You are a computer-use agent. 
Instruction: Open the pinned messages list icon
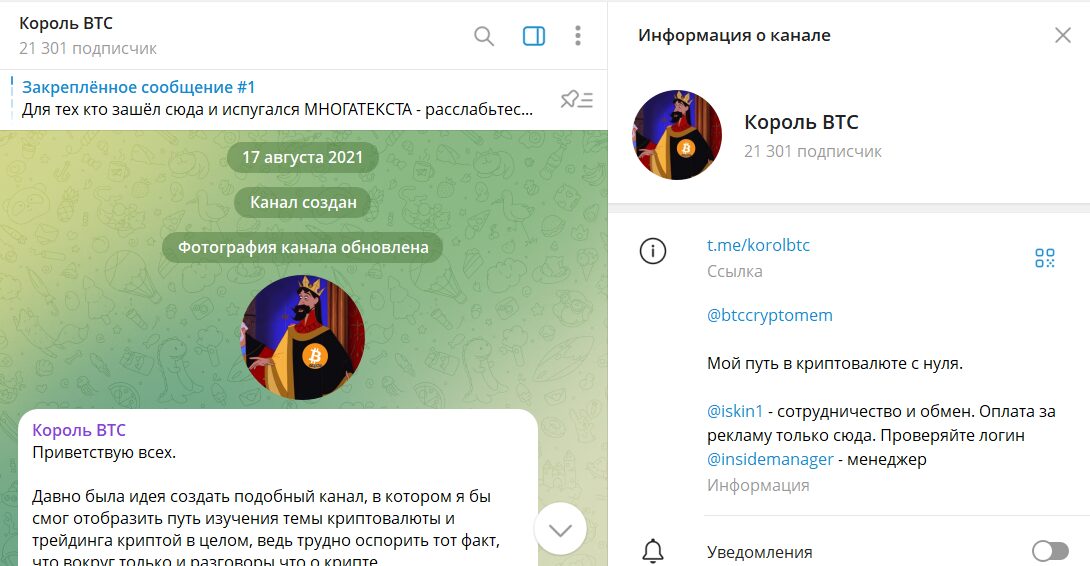[577, 99]
